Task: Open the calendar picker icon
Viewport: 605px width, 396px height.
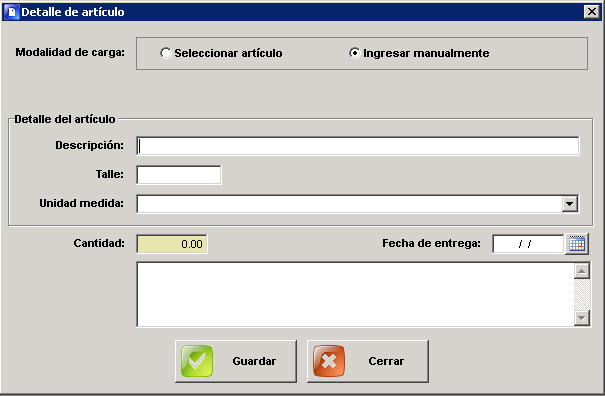Action: [577, 244]
